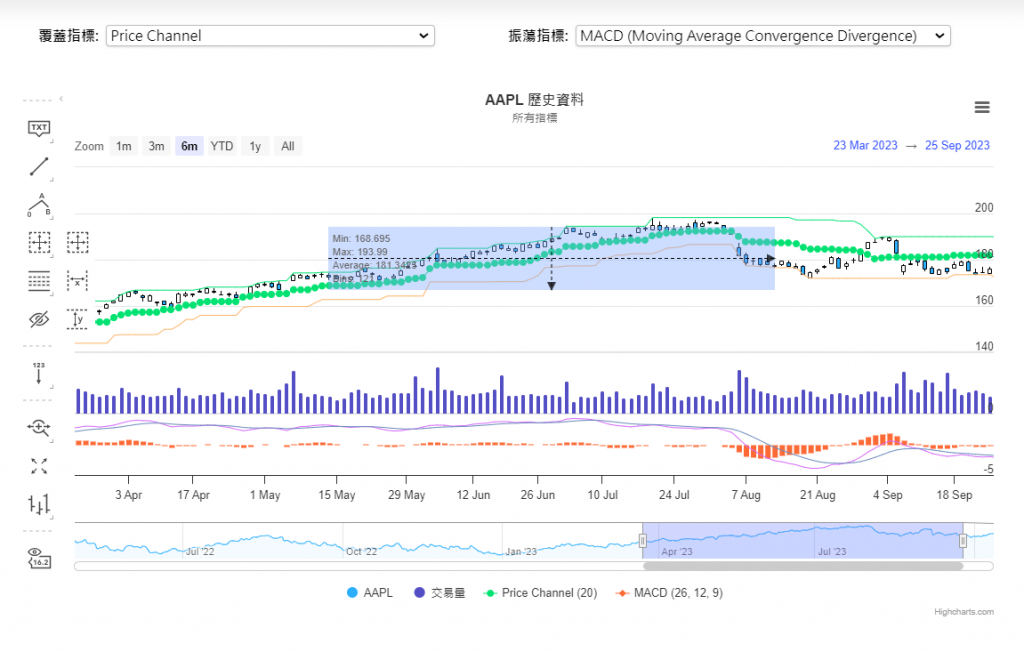The width and height of the screenshot is (1024, 652).
Task: Click the vertical counter 123 tool
Action: tap(39, 374)
